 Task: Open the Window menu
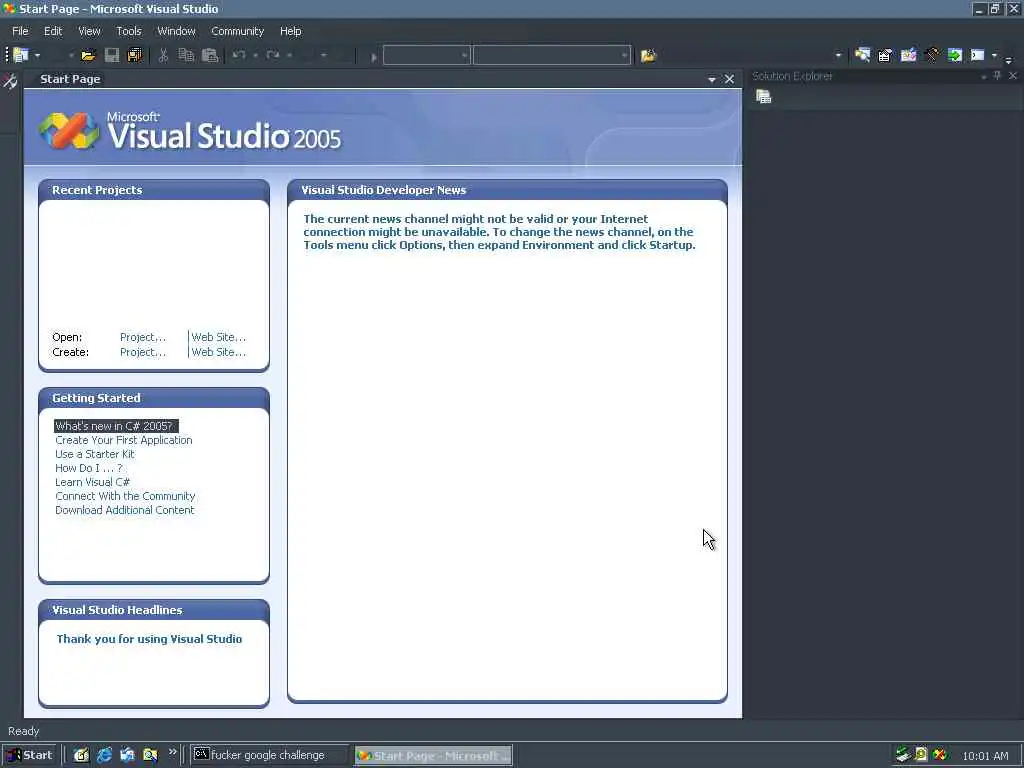click(176, 31)
